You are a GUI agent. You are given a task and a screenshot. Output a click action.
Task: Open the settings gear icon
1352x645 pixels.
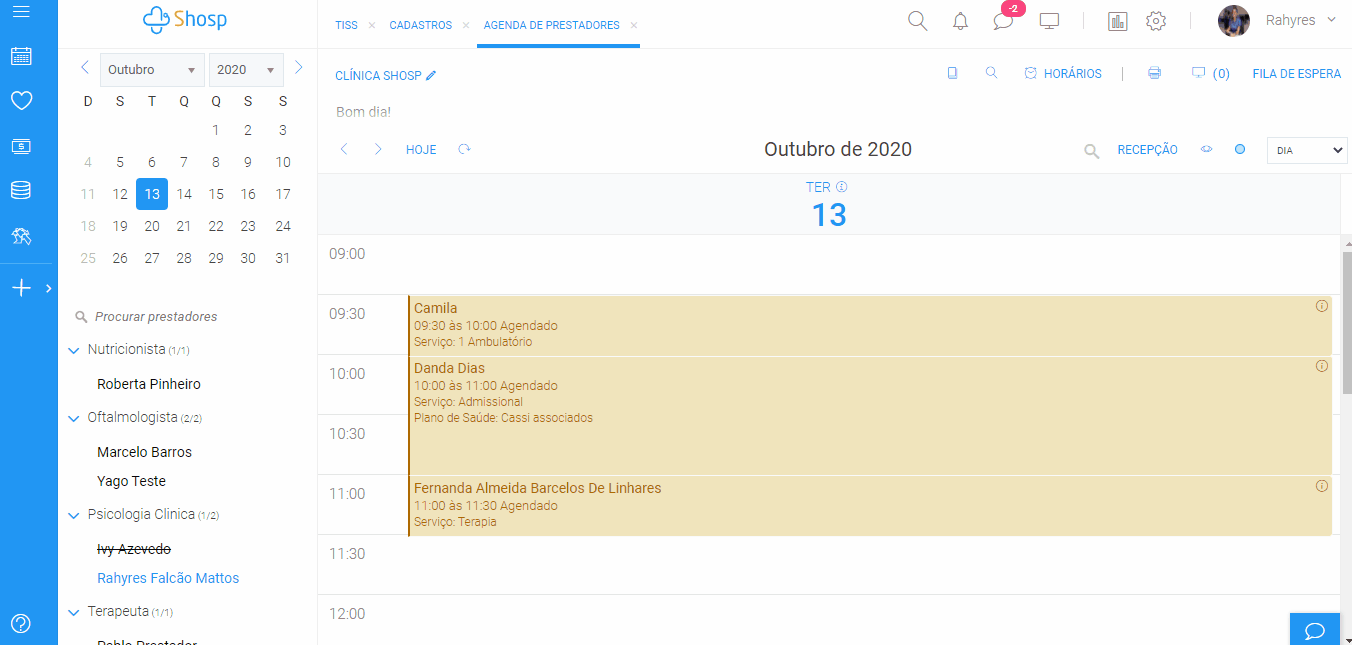coord(1156,21)
